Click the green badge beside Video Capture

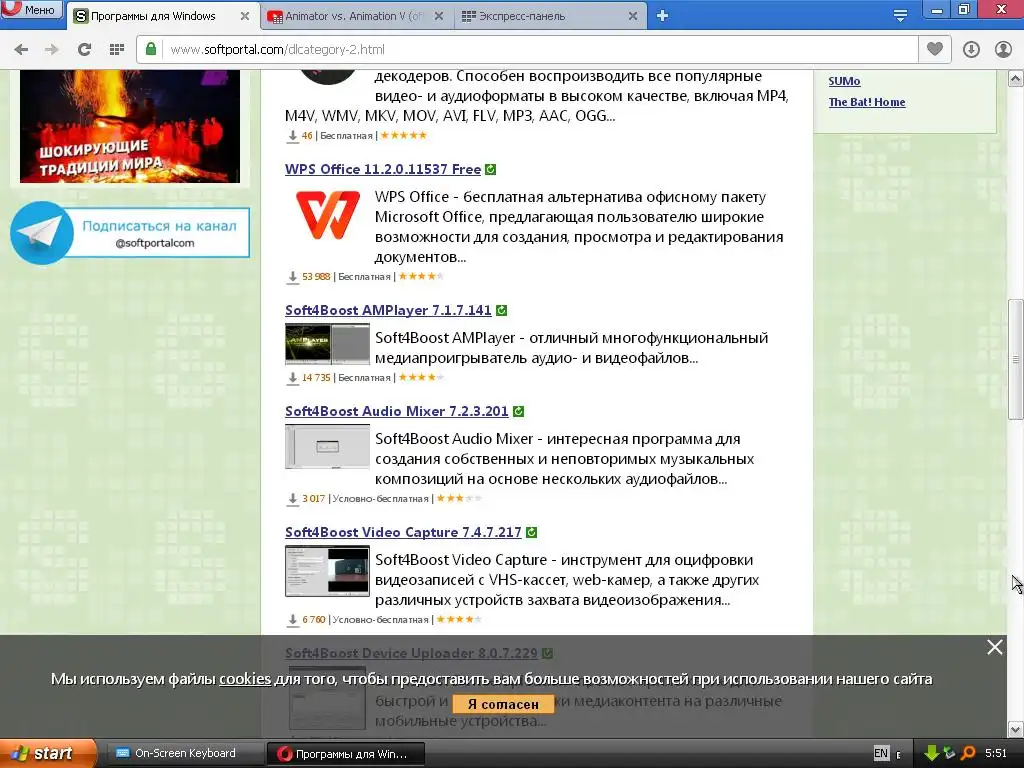[x=532, y=532]
